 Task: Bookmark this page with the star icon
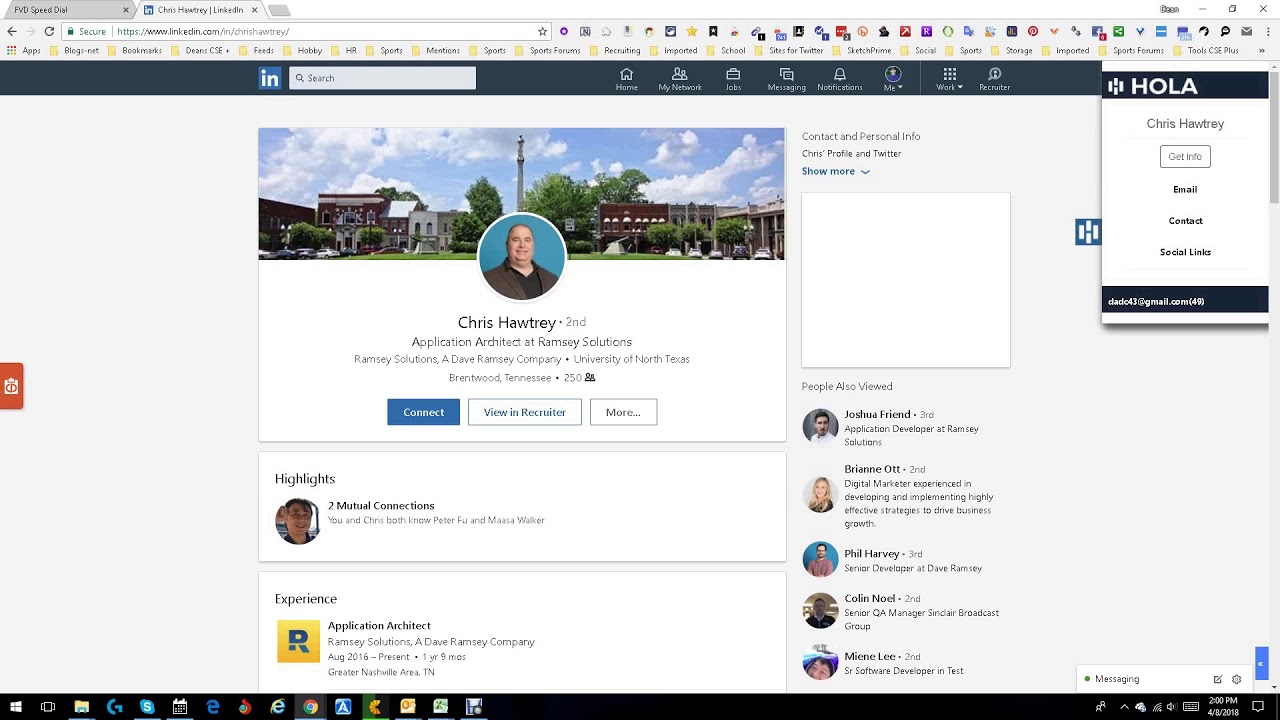pos(542,31)
